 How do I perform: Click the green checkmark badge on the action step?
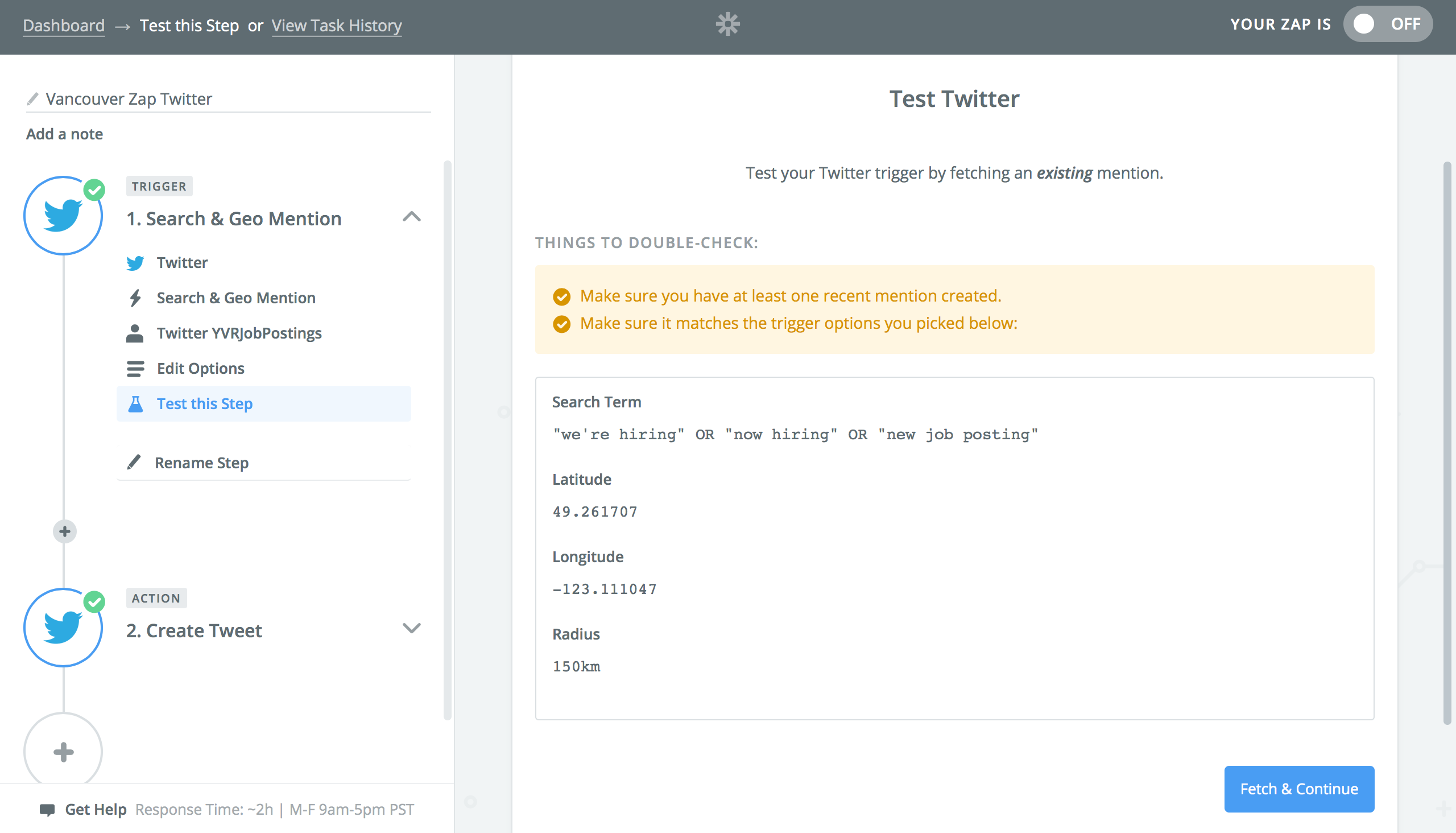(94, 602)
